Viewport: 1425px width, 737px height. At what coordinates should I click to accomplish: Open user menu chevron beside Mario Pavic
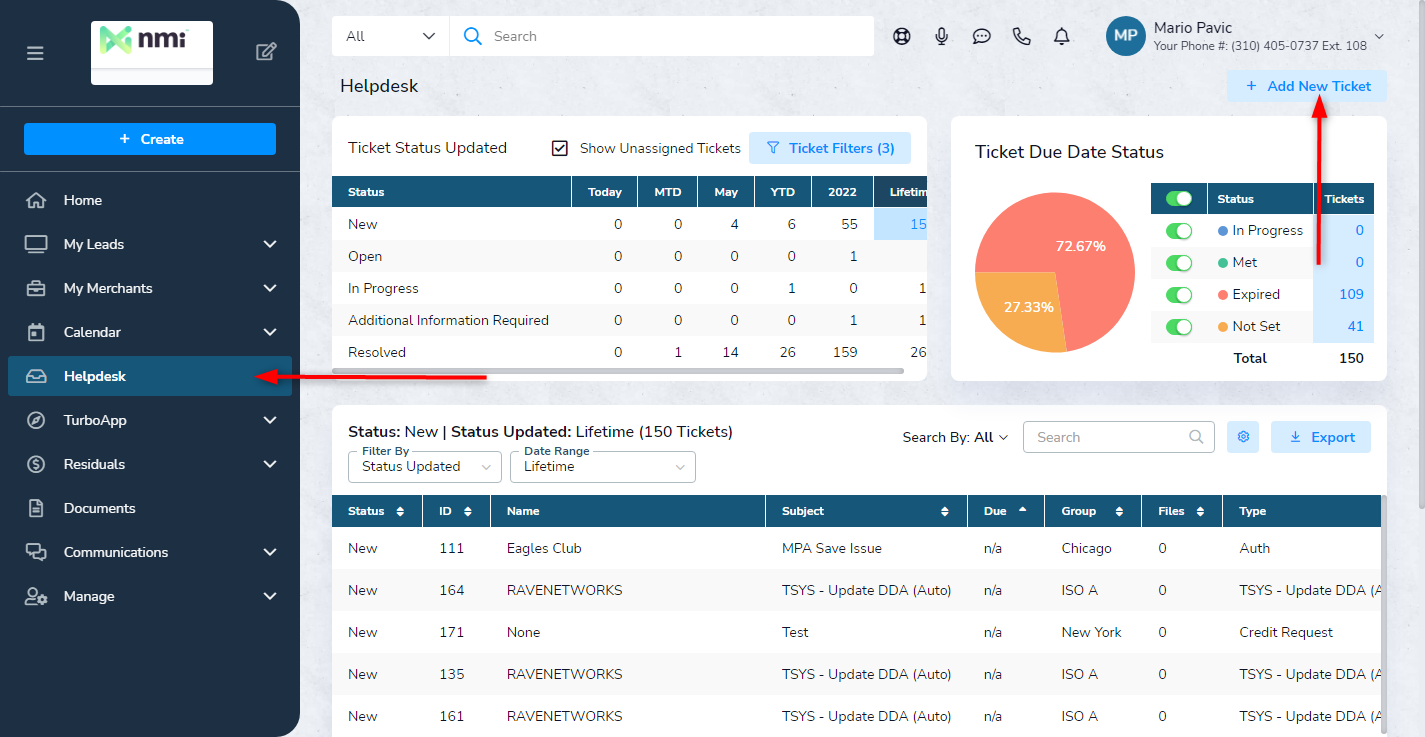pyautogui.click(x=1379, y=37)
